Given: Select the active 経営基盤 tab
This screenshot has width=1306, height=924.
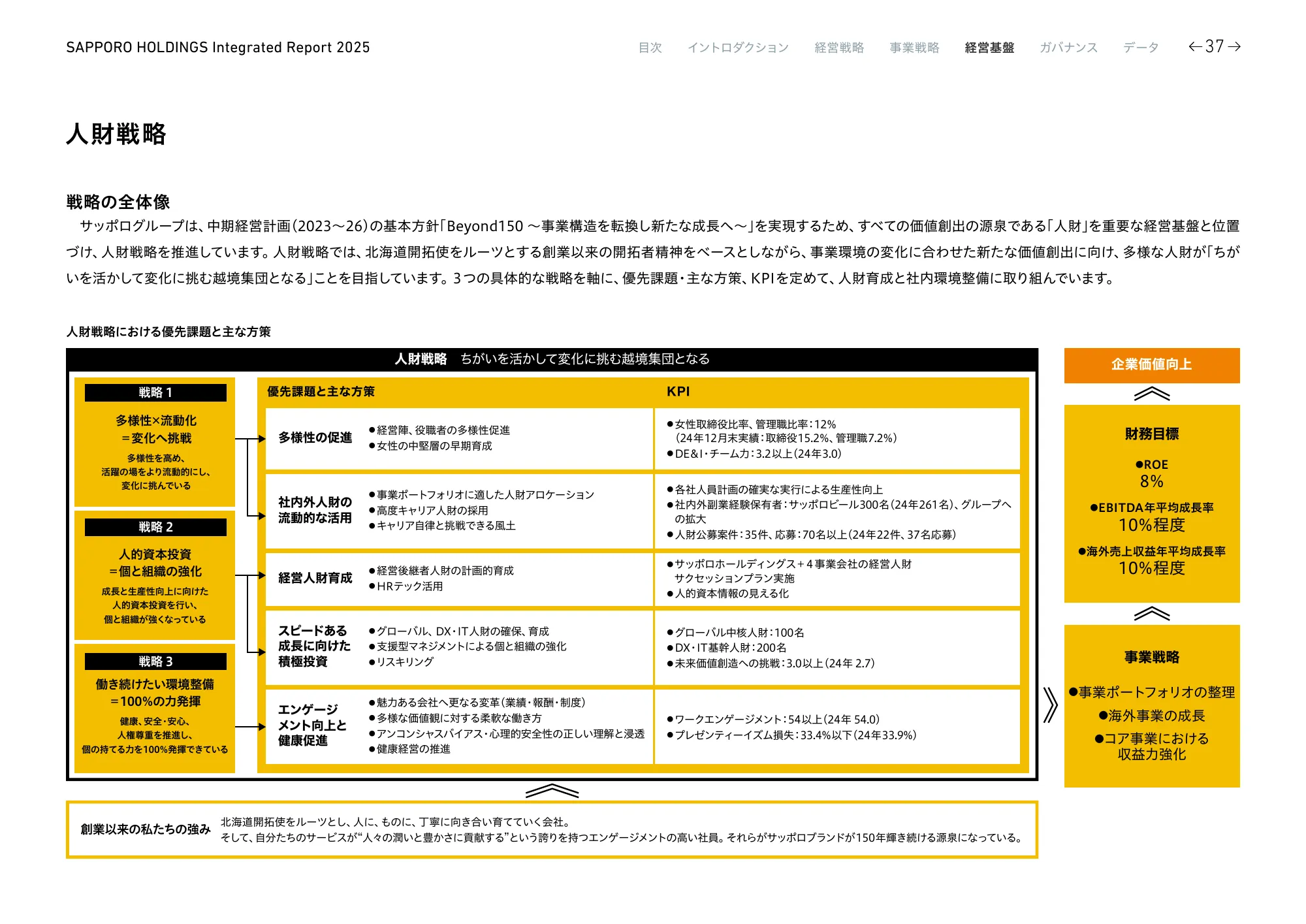Looking at the screenshot, I should click(x=989, y=48).
